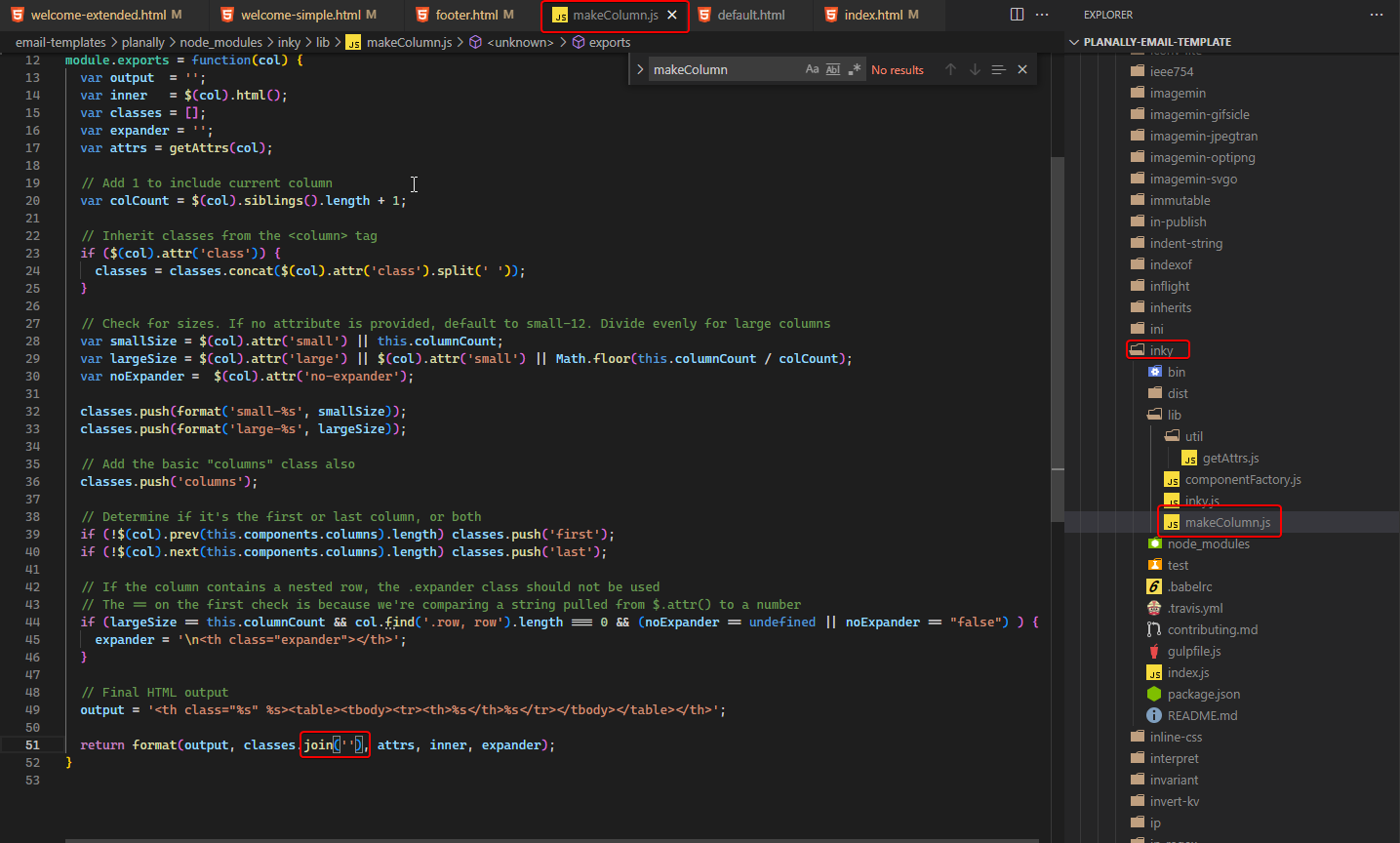This screenshot has width=1400, height=843.
Task: Expand the imagemin folder
Action: [x=1178, y=93]
